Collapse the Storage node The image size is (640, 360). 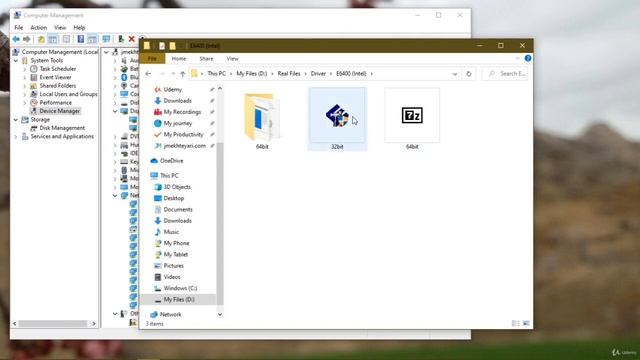[x=16, y=120]
